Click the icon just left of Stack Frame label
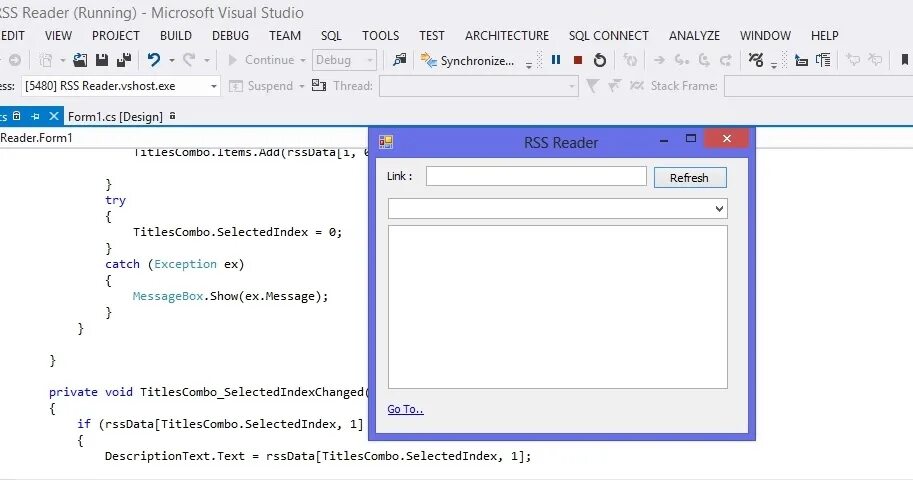The width and height of the screenshot is (913, 480). click(636, 86)
